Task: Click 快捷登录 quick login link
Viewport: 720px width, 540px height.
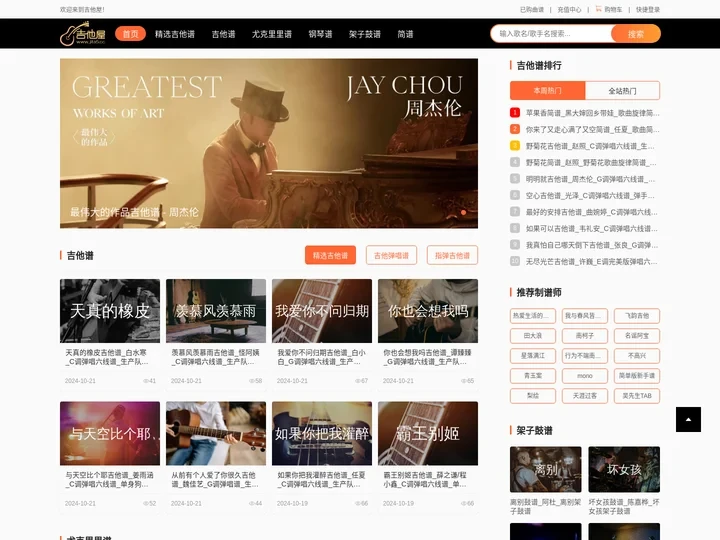Action: (648, 9)
